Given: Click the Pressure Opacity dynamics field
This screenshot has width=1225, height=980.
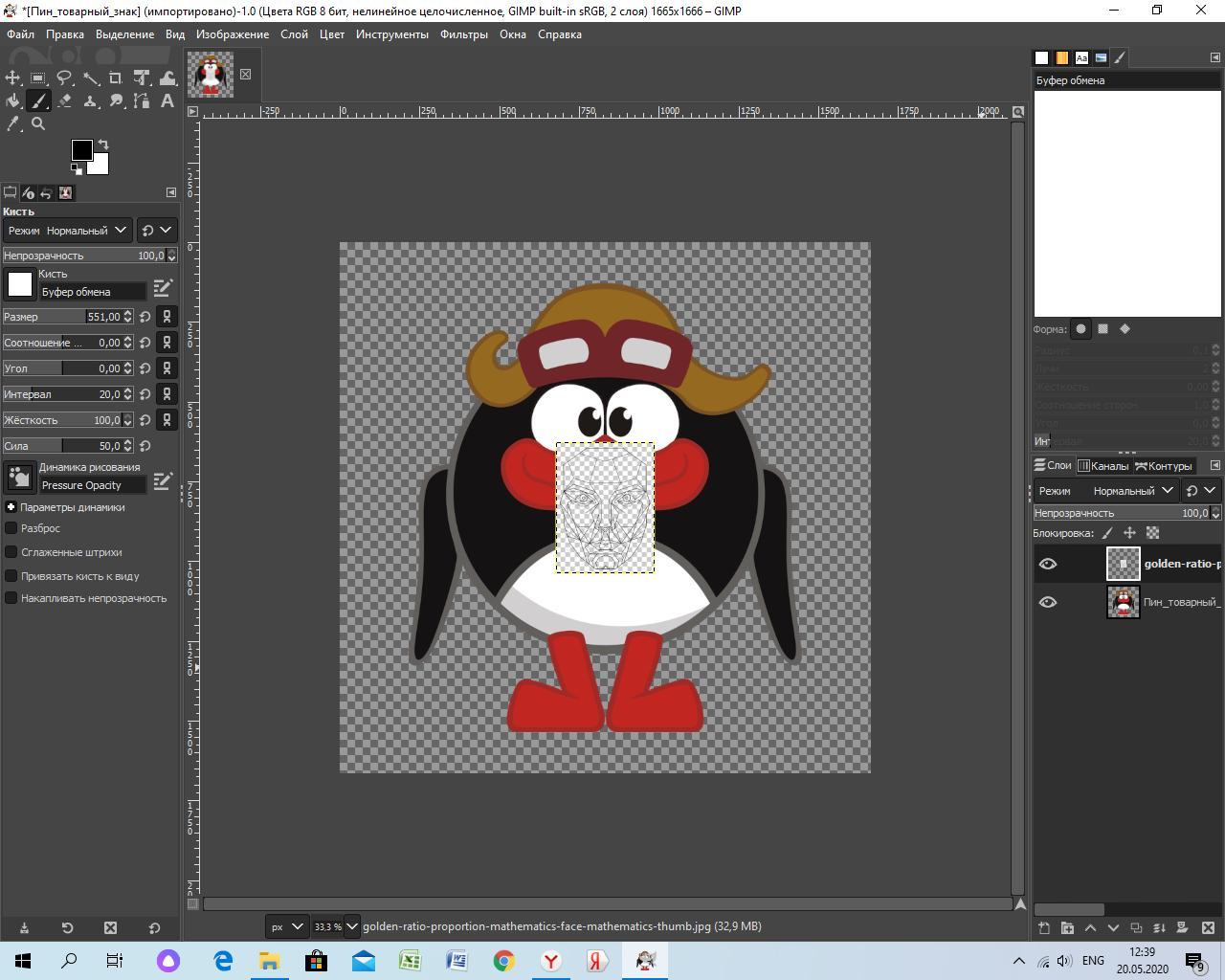Looking at the screenshot, I should pos(92,485).
